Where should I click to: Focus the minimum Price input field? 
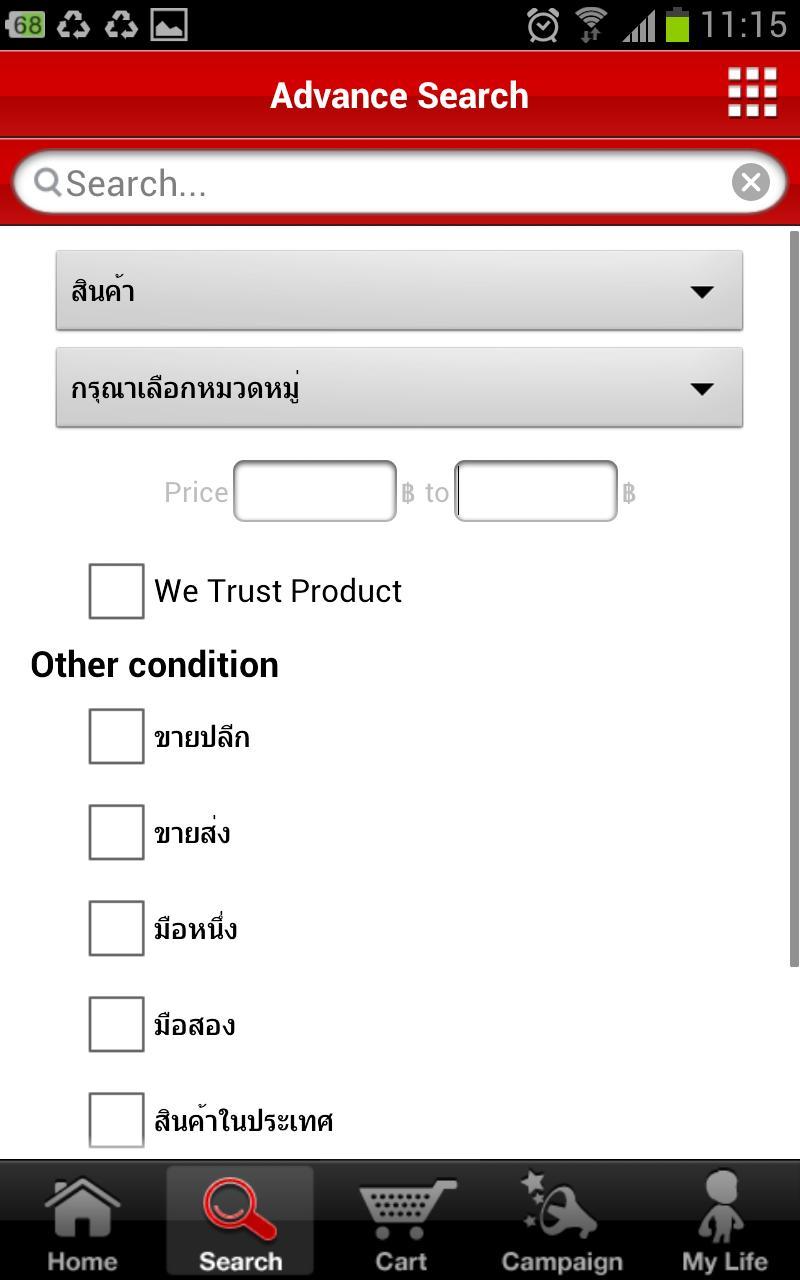coord(315,491)
